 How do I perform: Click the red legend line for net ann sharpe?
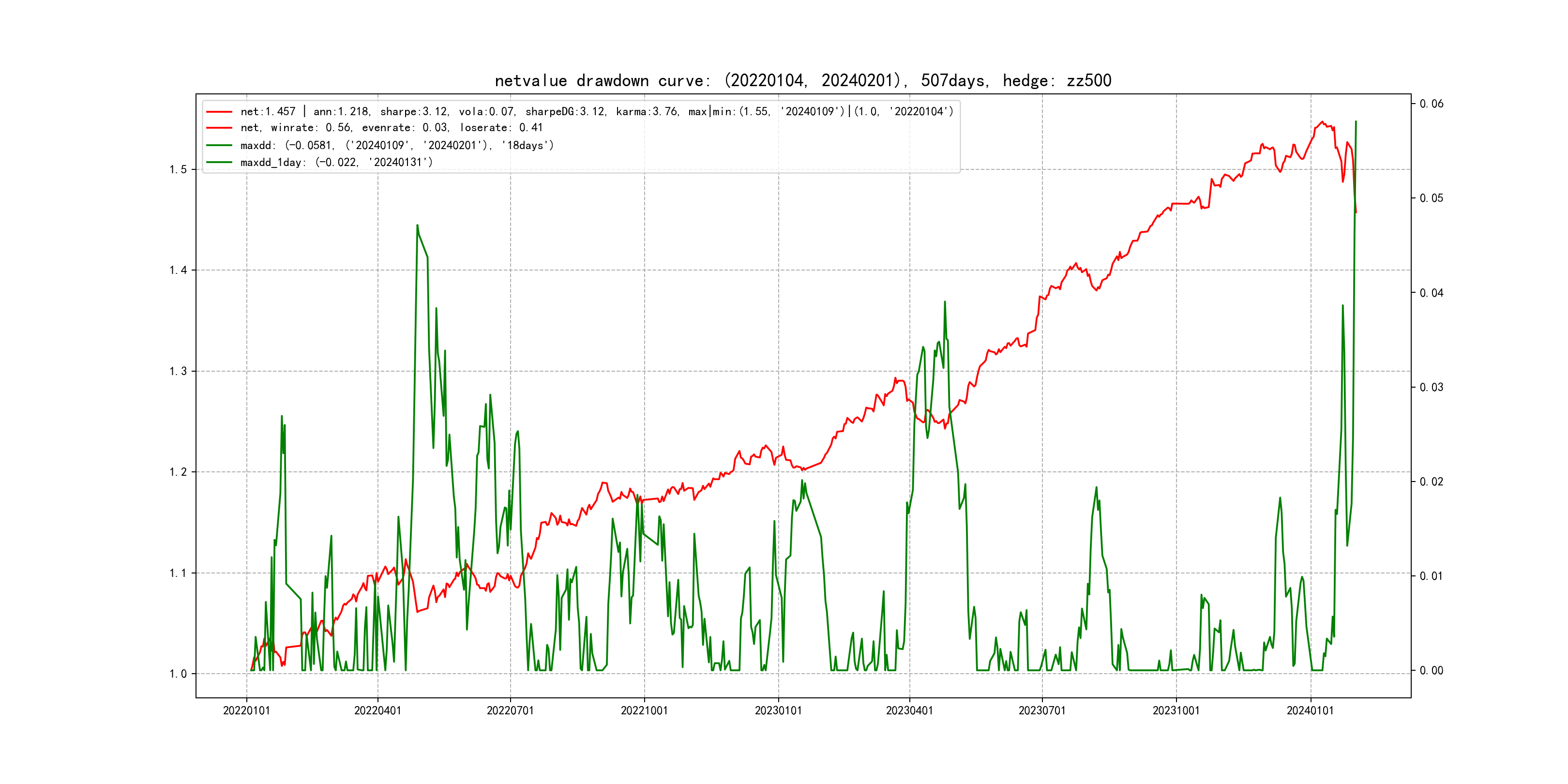[219, 112]
